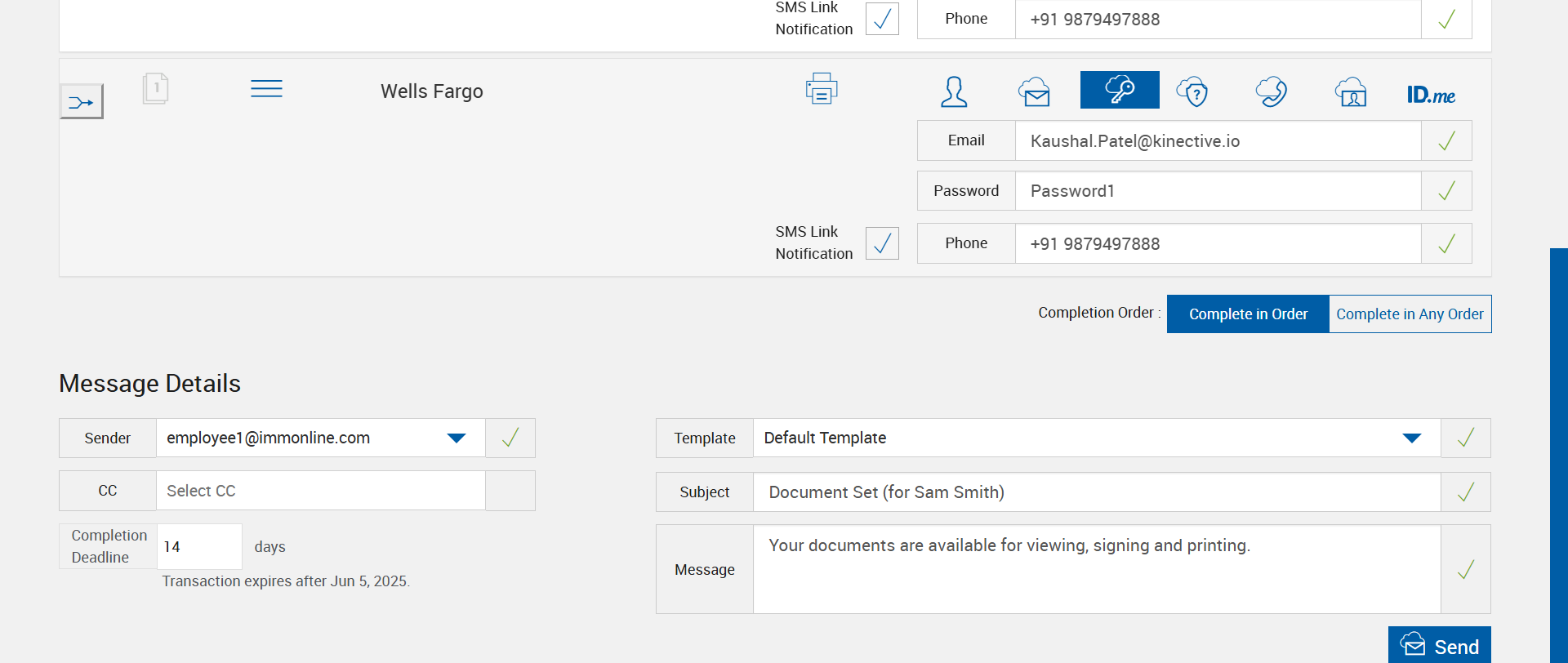The height and width of the screenshot is (663, 1568).
Task: Choose the cloud envelope email authentication icon
Action: 1034,91
